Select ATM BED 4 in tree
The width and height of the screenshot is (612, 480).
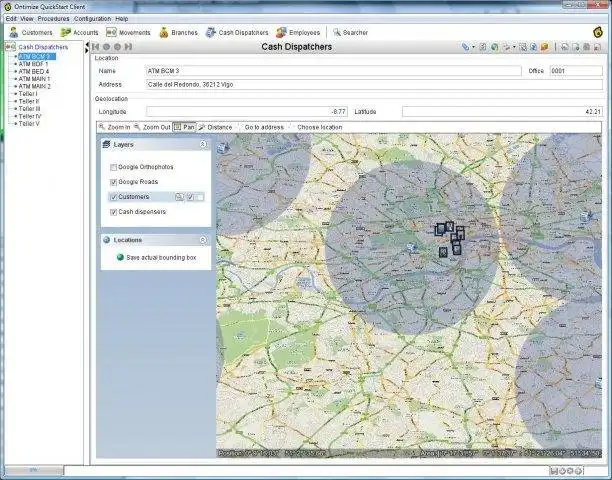click(x=34, y=71)
